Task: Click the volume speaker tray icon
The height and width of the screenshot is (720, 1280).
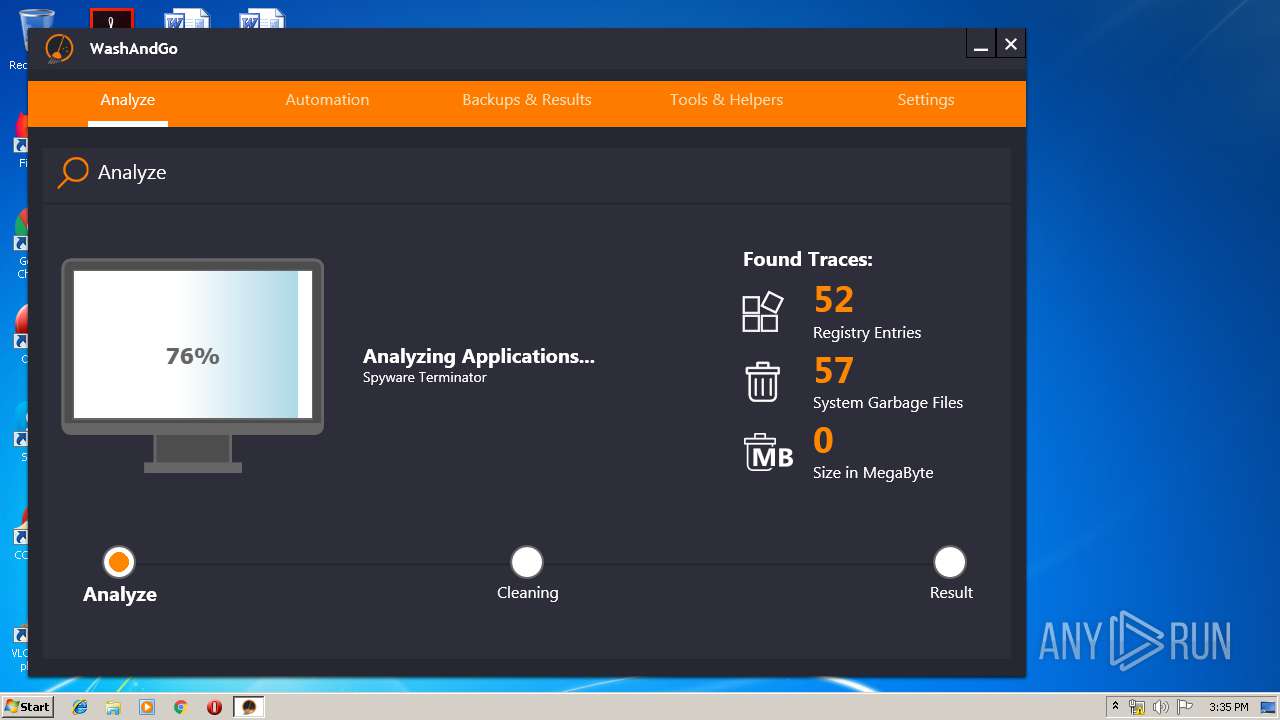Action: 1160,707
